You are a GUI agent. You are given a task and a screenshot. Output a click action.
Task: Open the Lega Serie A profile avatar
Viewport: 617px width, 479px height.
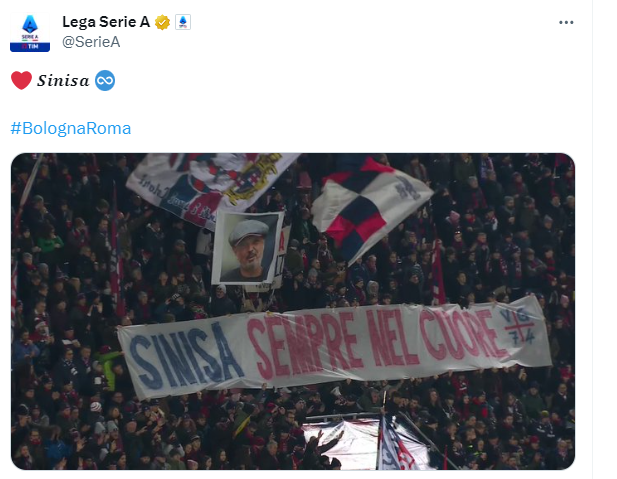(x=30, y=33)
